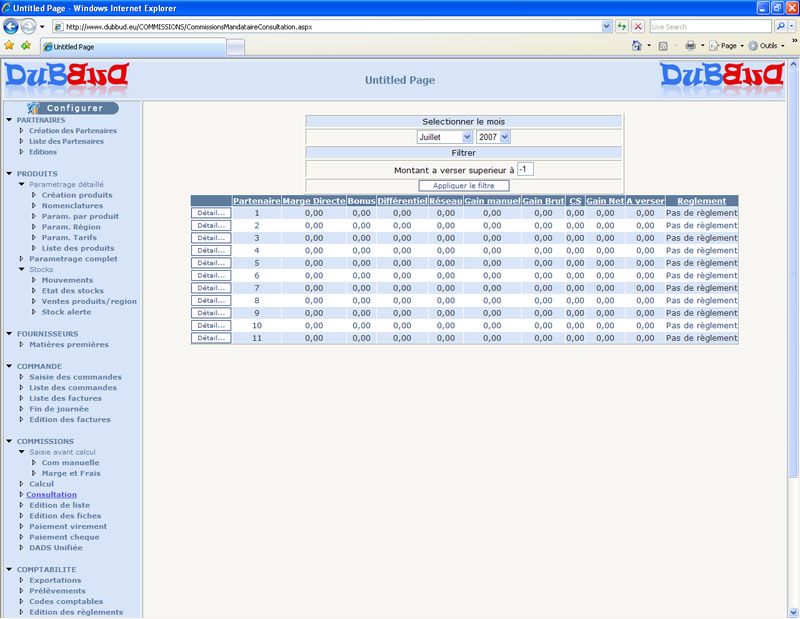Open the Liste des factures link

[x=65, y=398]
